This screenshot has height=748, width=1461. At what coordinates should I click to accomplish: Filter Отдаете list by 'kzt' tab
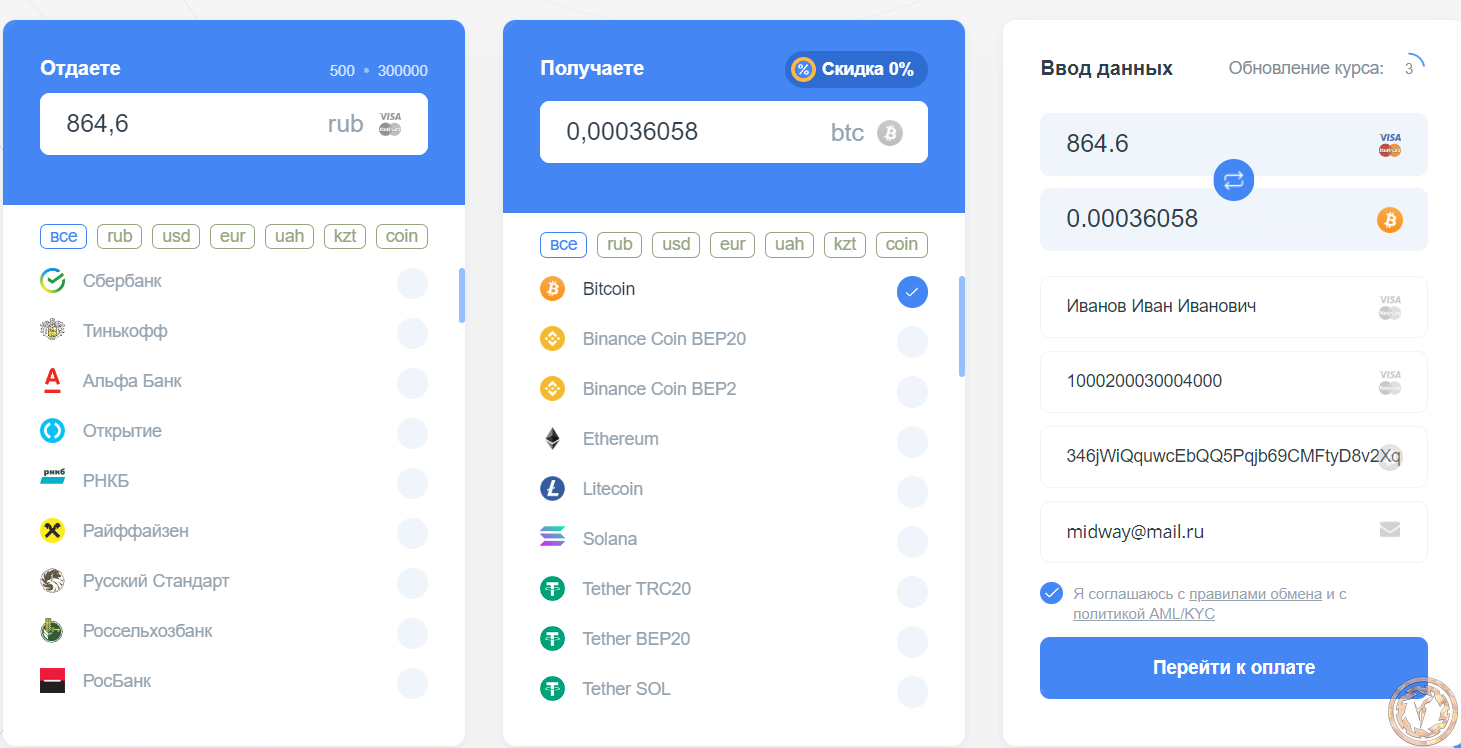click(x=345, y=236)
